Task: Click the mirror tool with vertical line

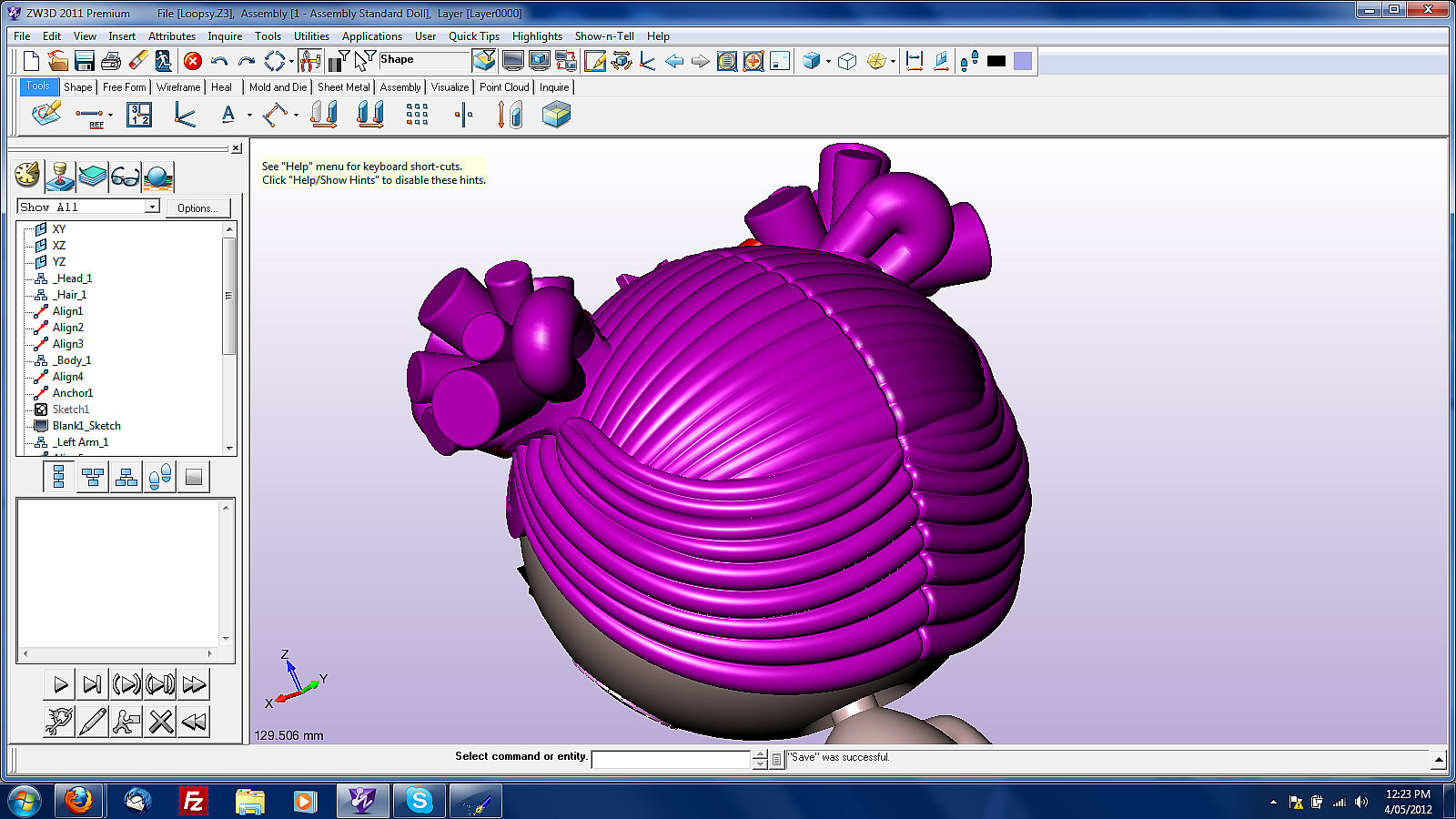Action: tap(463, 115)
